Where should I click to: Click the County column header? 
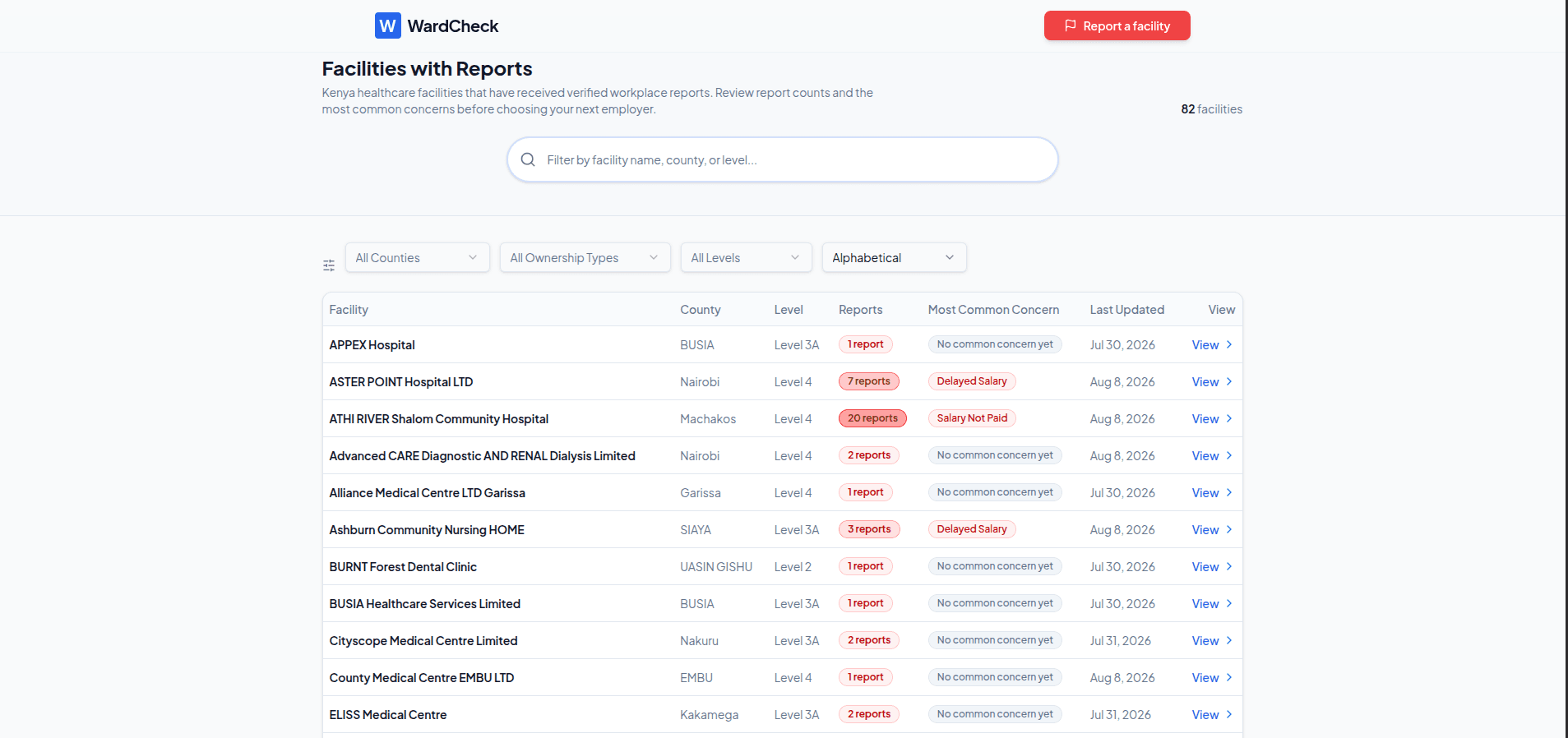tap(700, 310)
